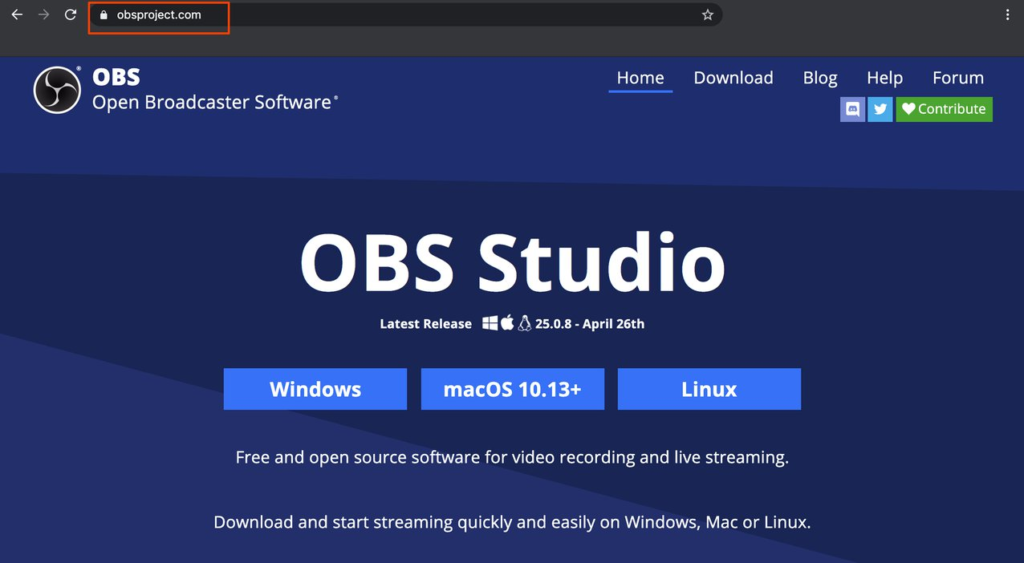Click the browser forward arrow

[44, 14]
